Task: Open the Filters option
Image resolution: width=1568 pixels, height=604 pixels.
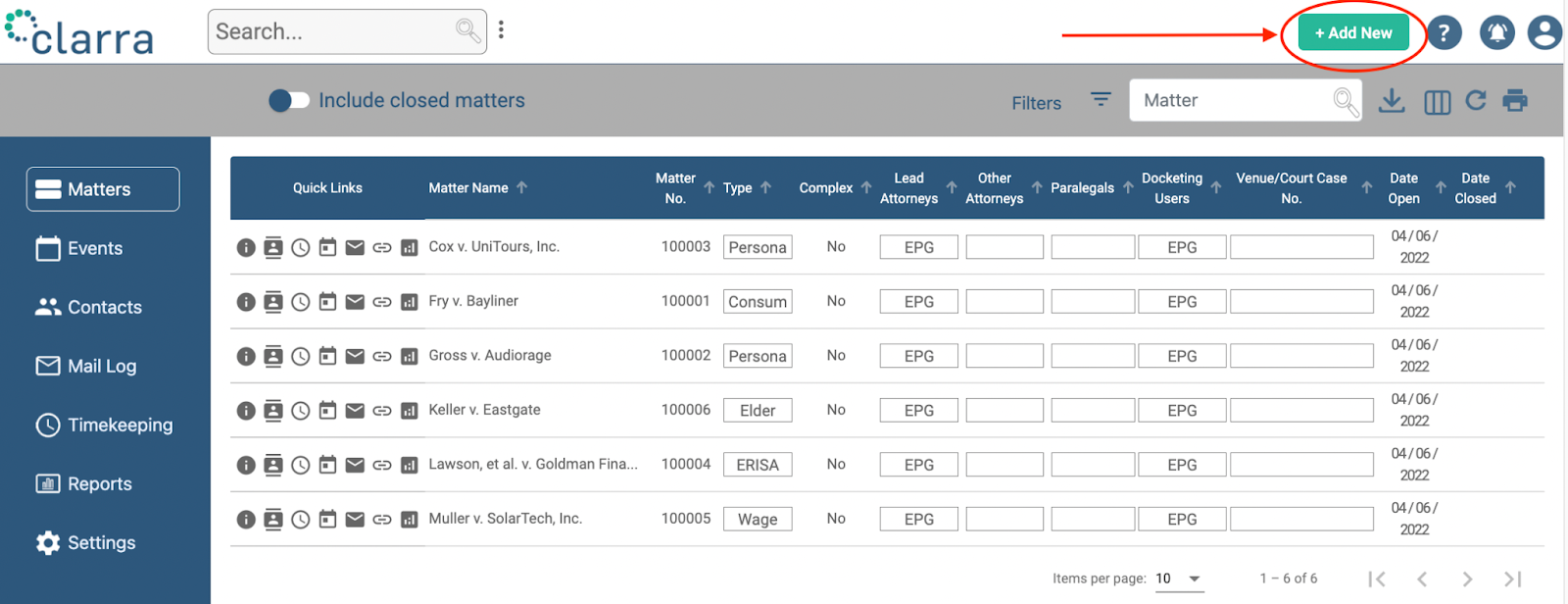Action: click(1037, 103)
